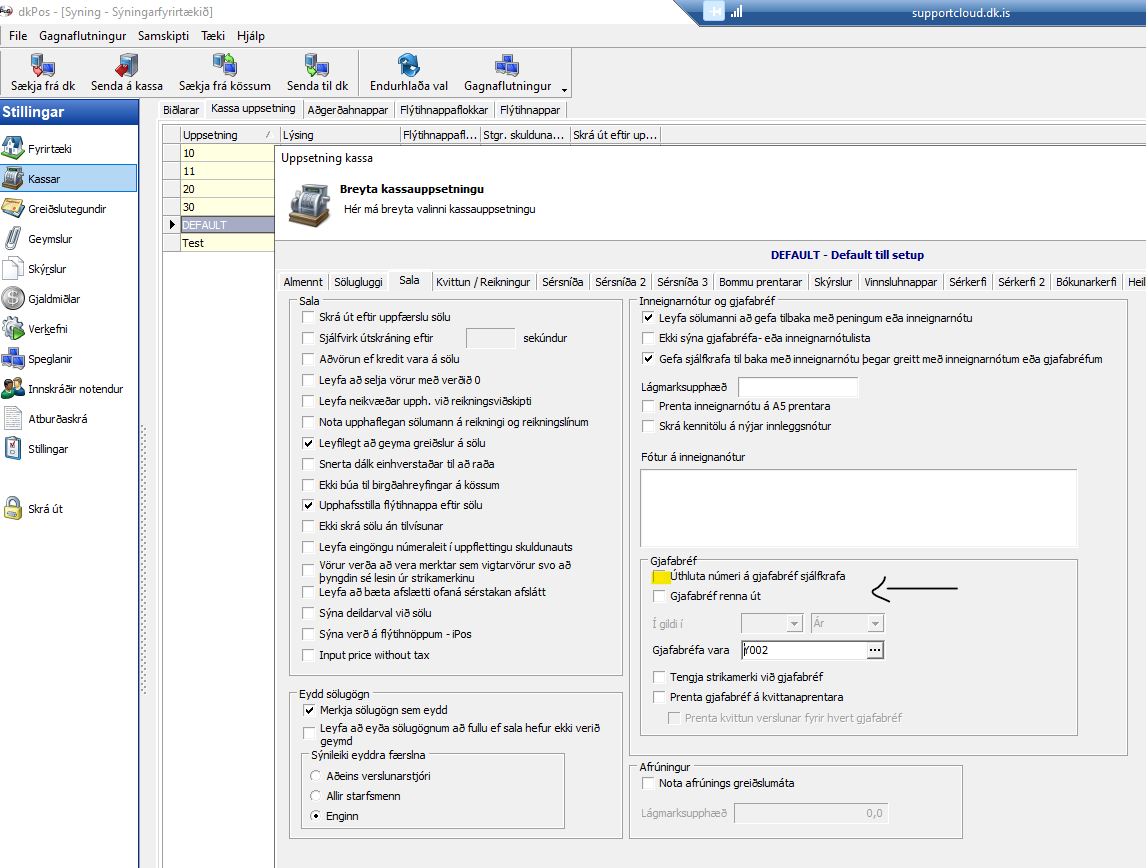
Task: Enable the Gjafabréf renna út checkbox
Action: [659, 597]
